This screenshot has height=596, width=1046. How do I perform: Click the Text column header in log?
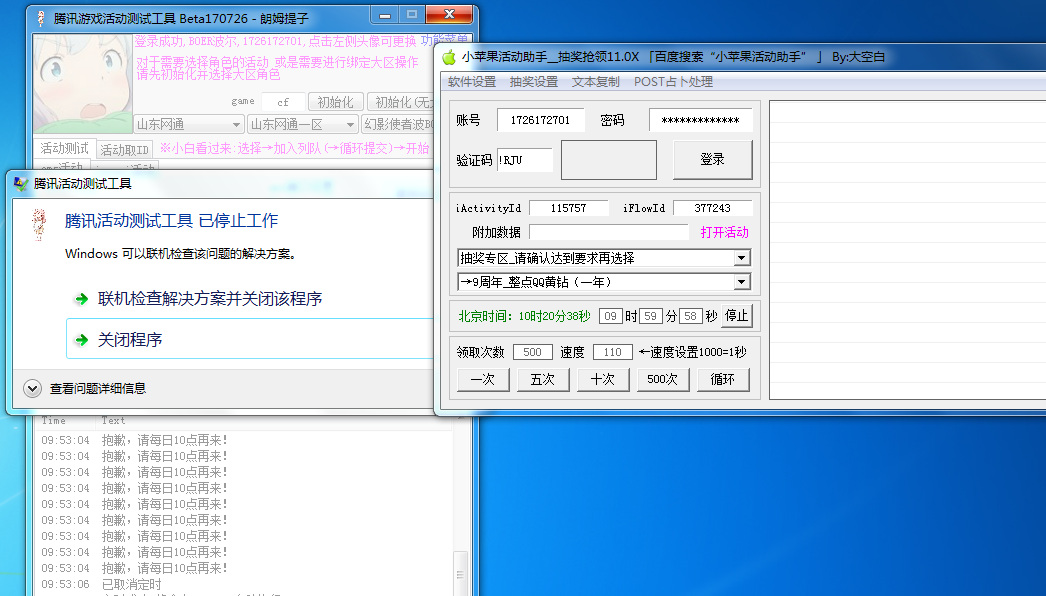pos(113,420)
